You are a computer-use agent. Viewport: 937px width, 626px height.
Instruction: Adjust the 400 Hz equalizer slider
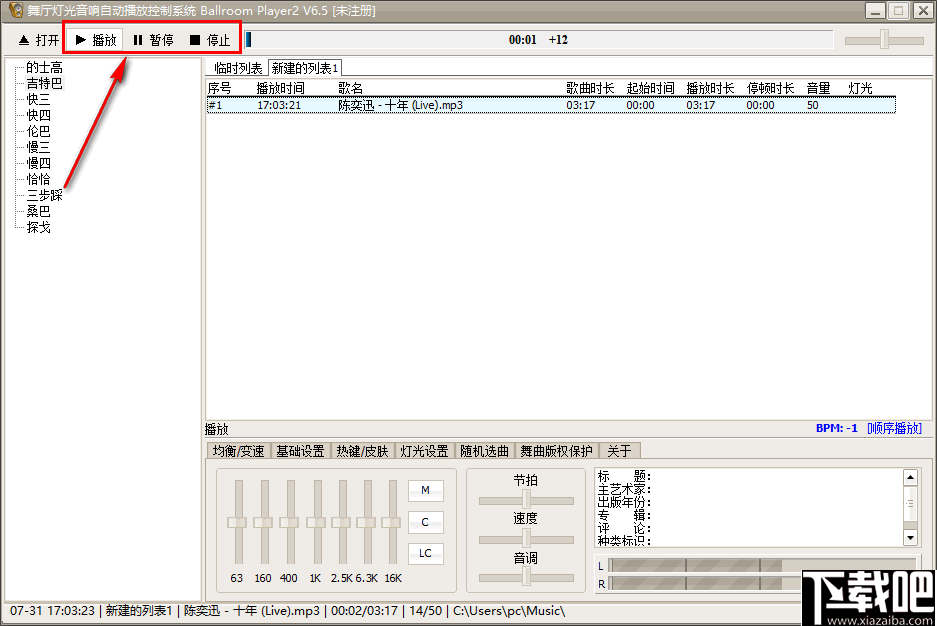pos(290,522)
